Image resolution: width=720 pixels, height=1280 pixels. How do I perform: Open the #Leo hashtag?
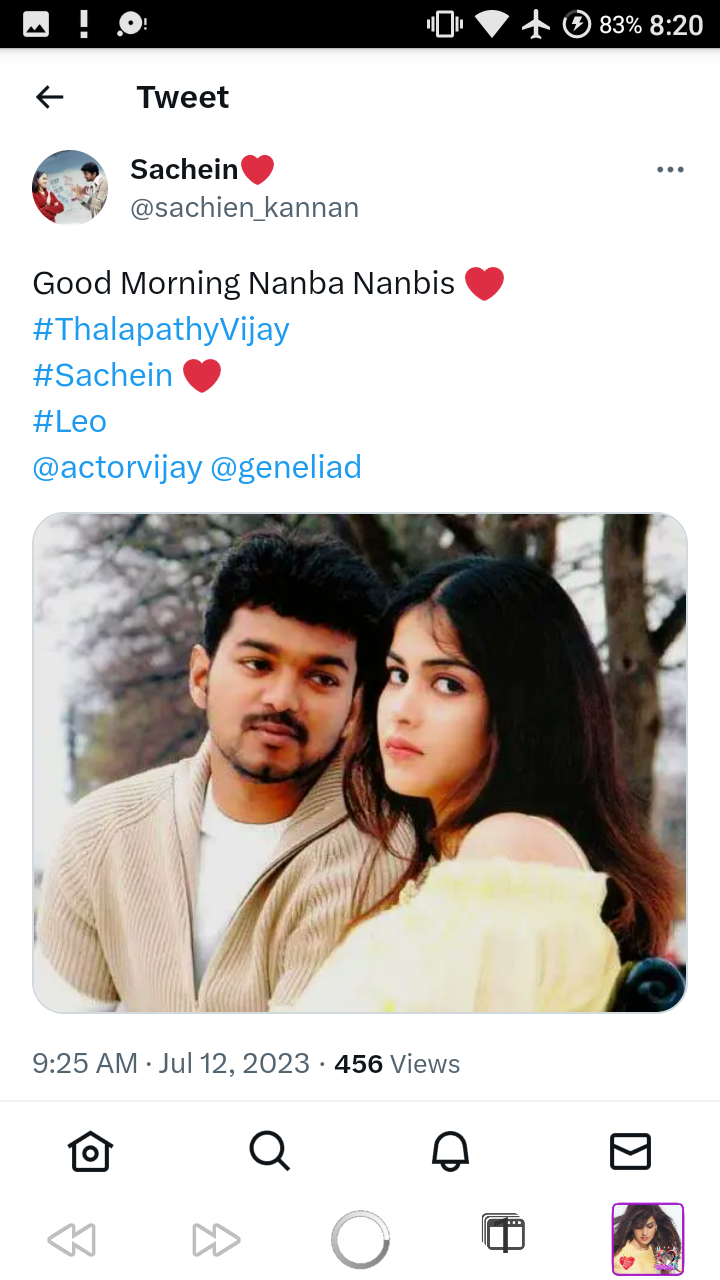coord(70,421)
